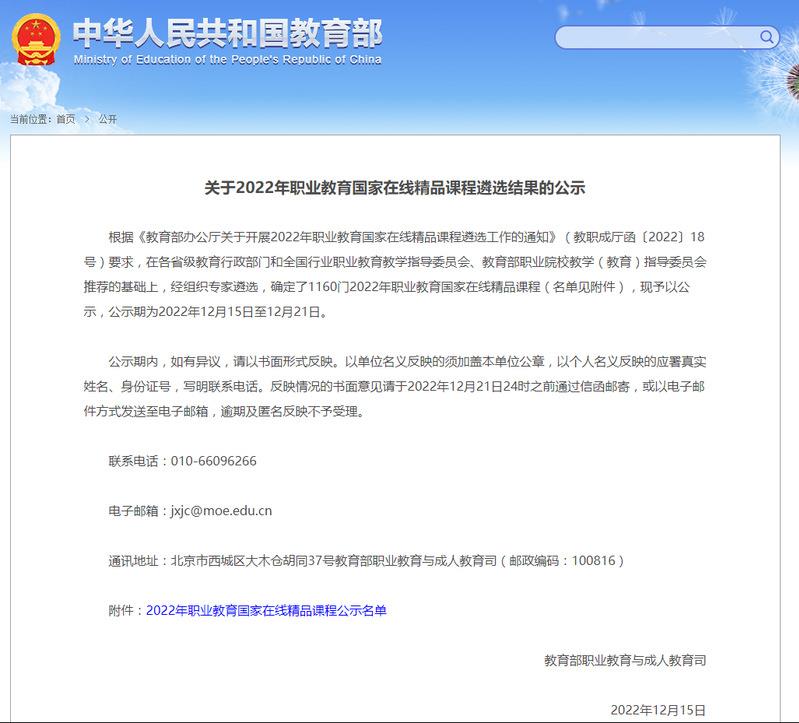
Task: Click the email address jxjc@moe.edu.cn
Action: pyautogui.click(x=222, y=510)
